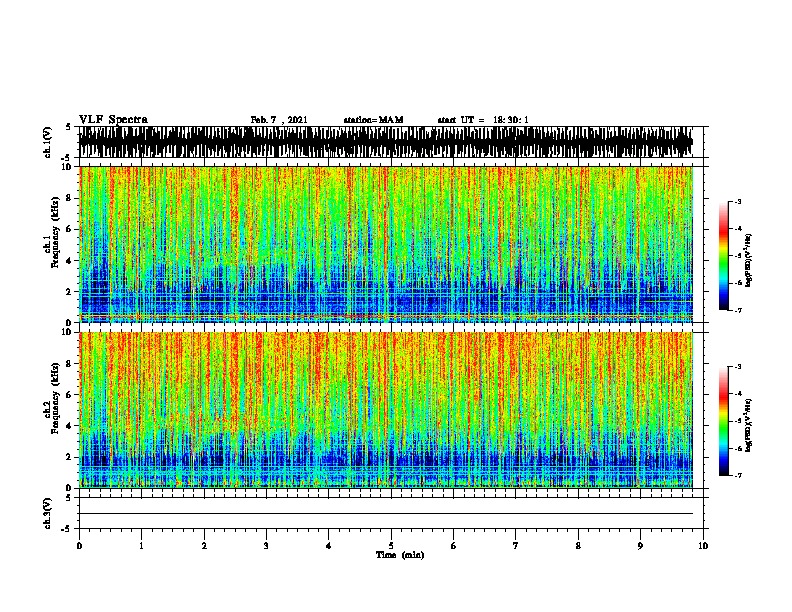The image size is (792, 612).
Task: Click the time axis tick label "1"
Action: [x=141, y=546]
